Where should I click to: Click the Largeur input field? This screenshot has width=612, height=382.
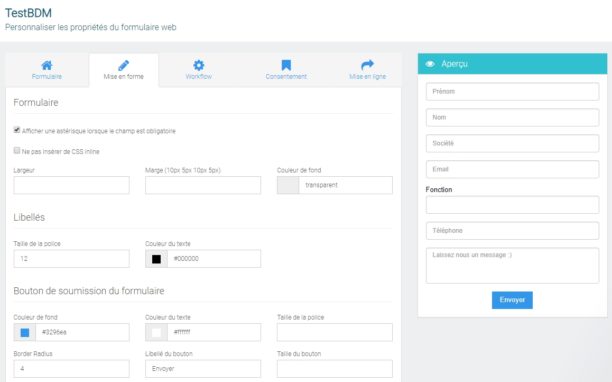tap(71, 185)
